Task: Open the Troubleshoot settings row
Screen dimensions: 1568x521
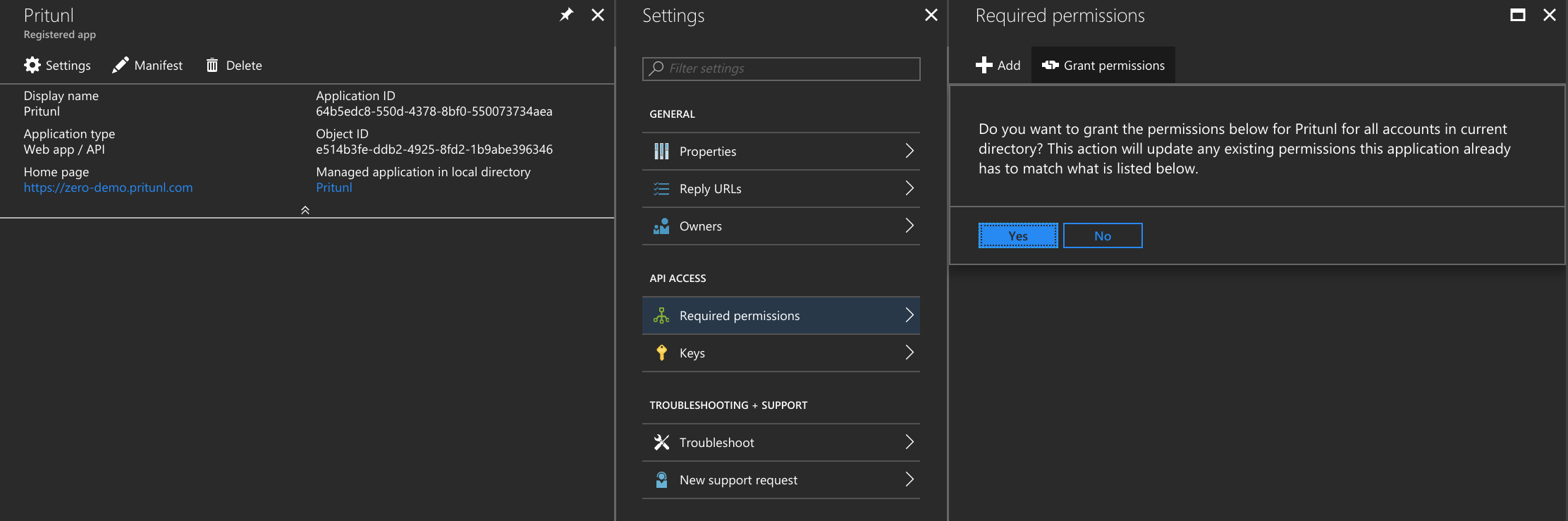Action: [781, 442]
